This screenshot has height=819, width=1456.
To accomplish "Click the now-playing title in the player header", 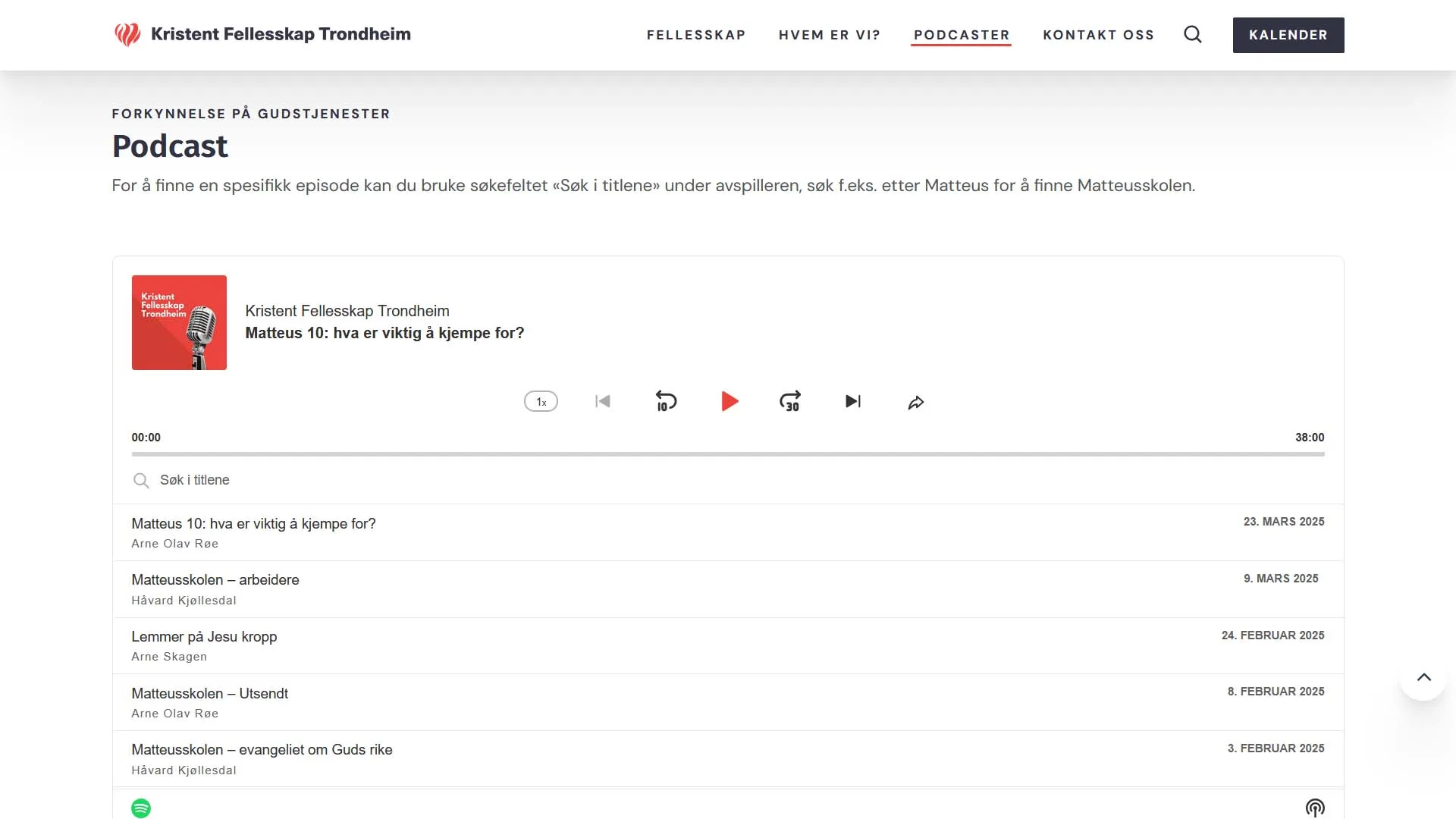I will tap(384, 333).
